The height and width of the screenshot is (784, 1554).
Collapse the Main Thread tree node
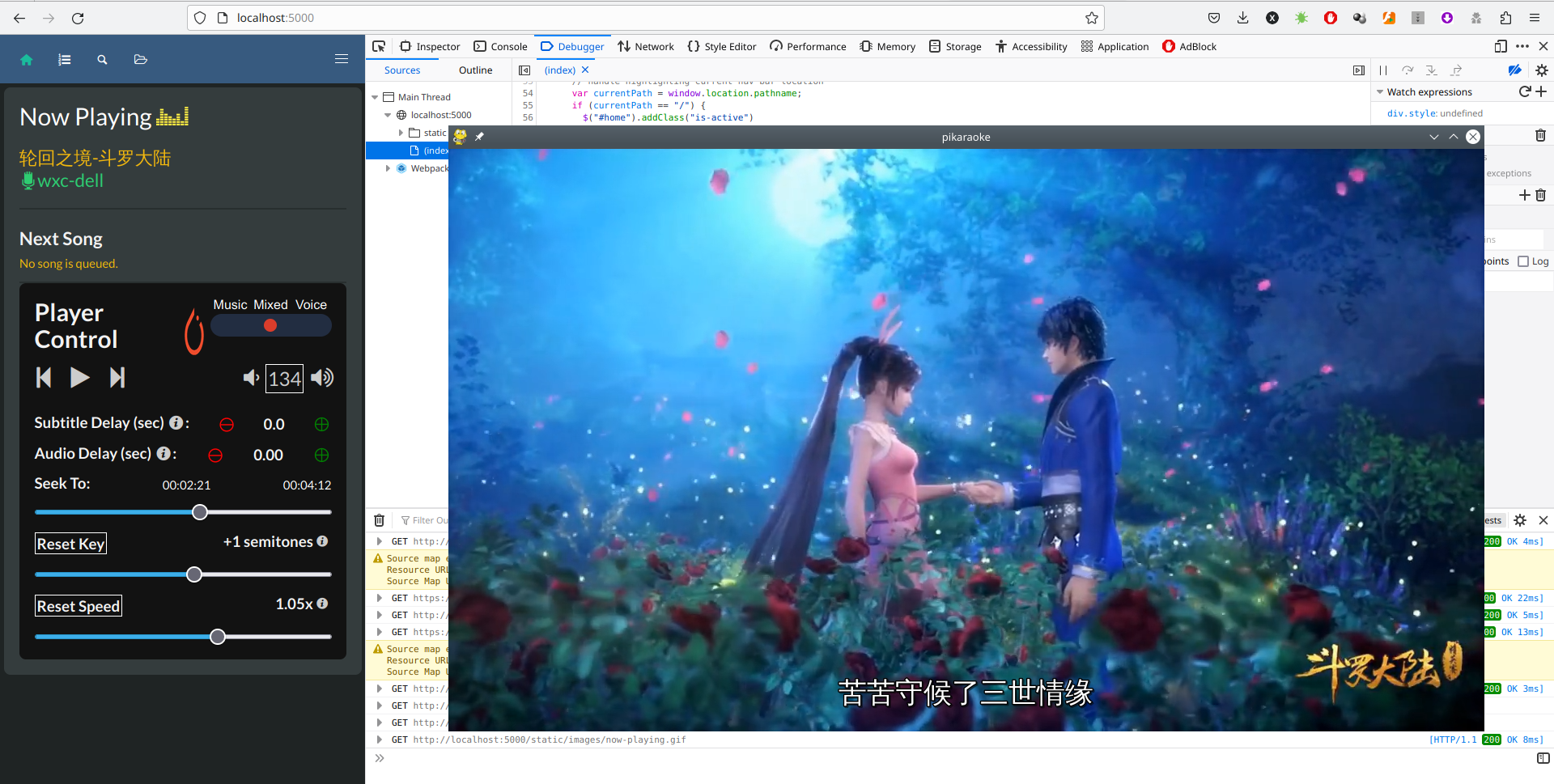pyautogui.click(x=375, y=97)
